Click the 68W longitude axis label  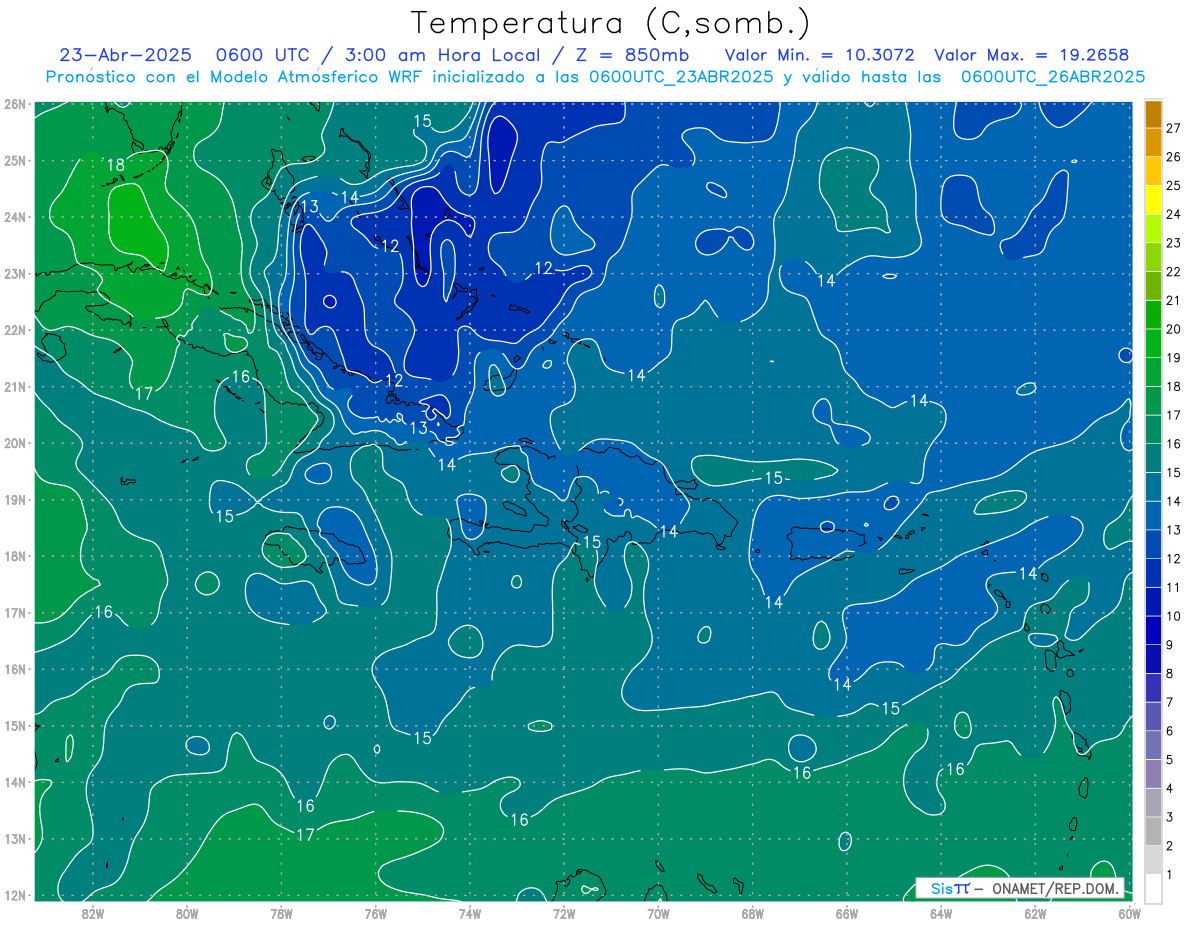pos(753,913)
